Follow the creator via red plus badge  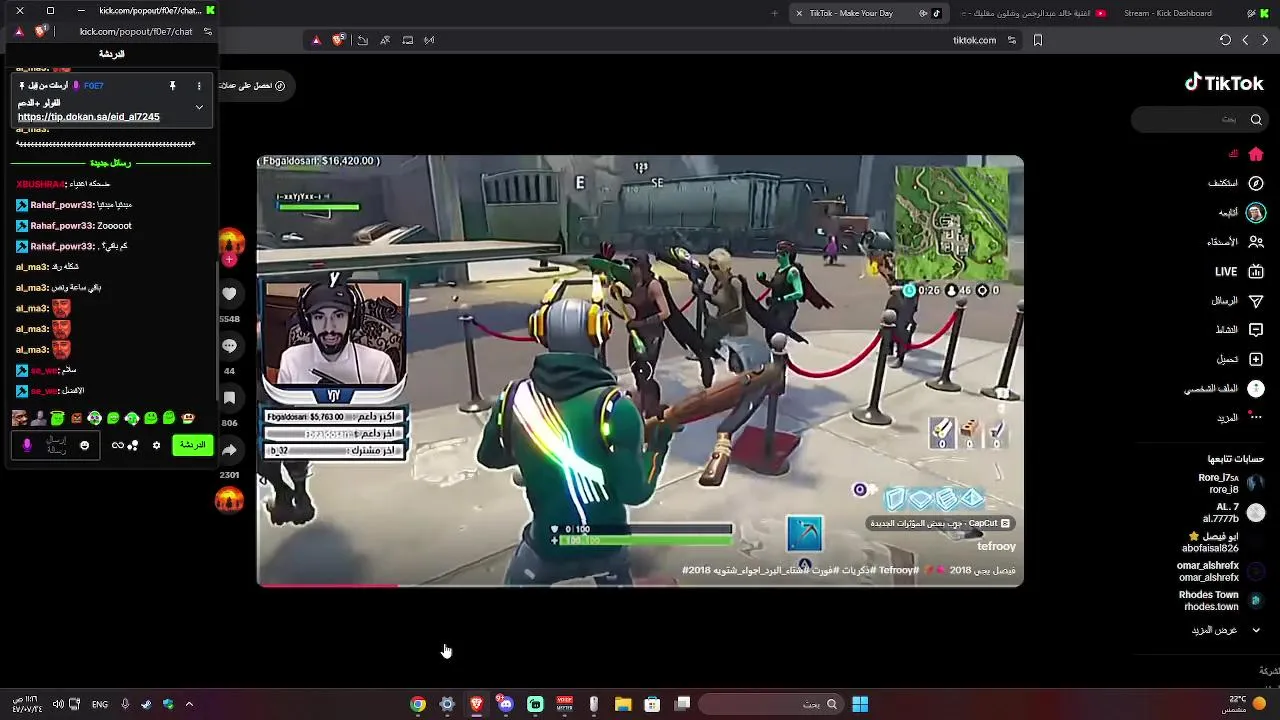point(229,260)
